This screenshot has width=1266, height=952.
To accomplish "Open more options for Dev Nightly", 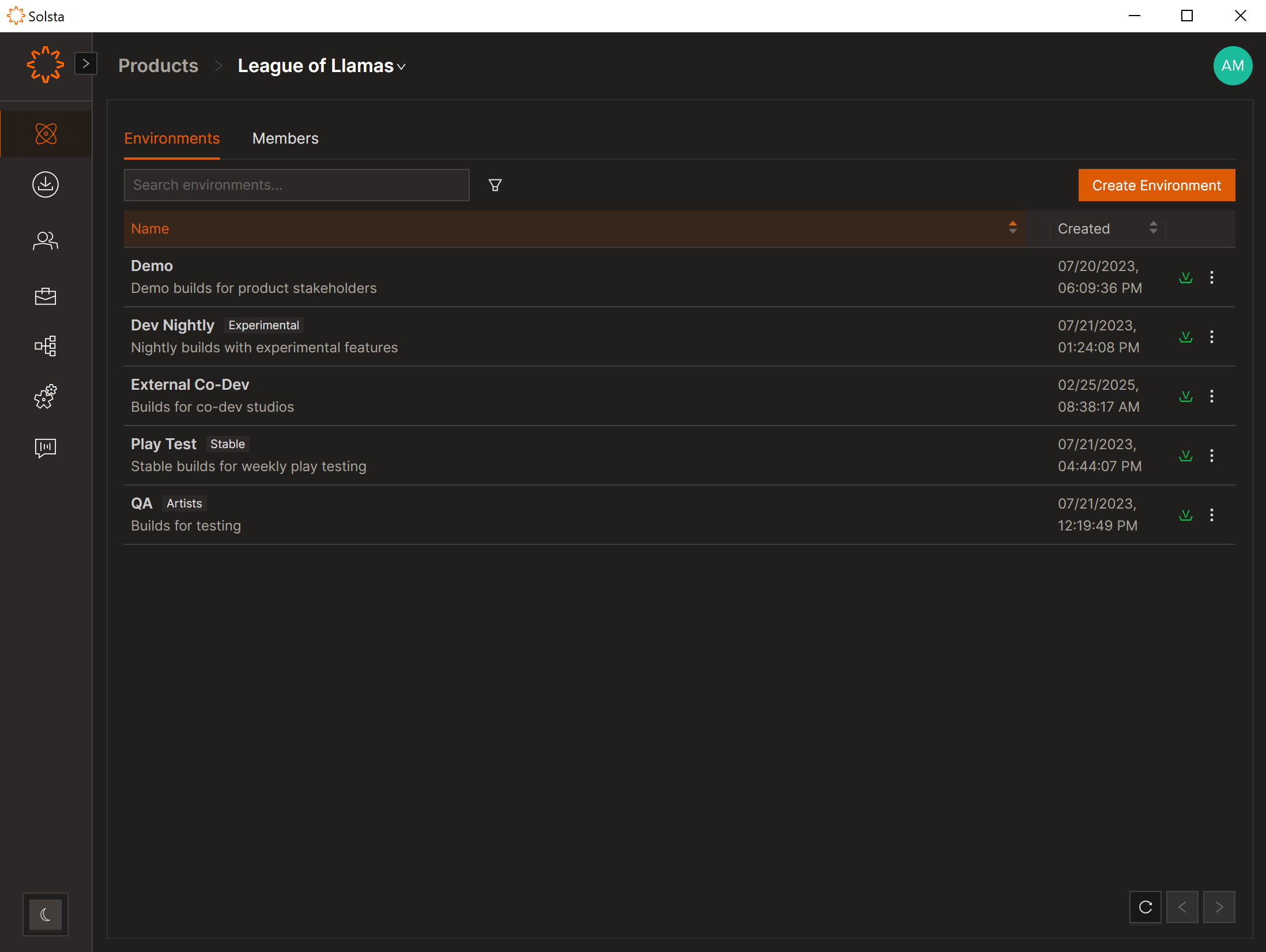I will (1211, 337).
